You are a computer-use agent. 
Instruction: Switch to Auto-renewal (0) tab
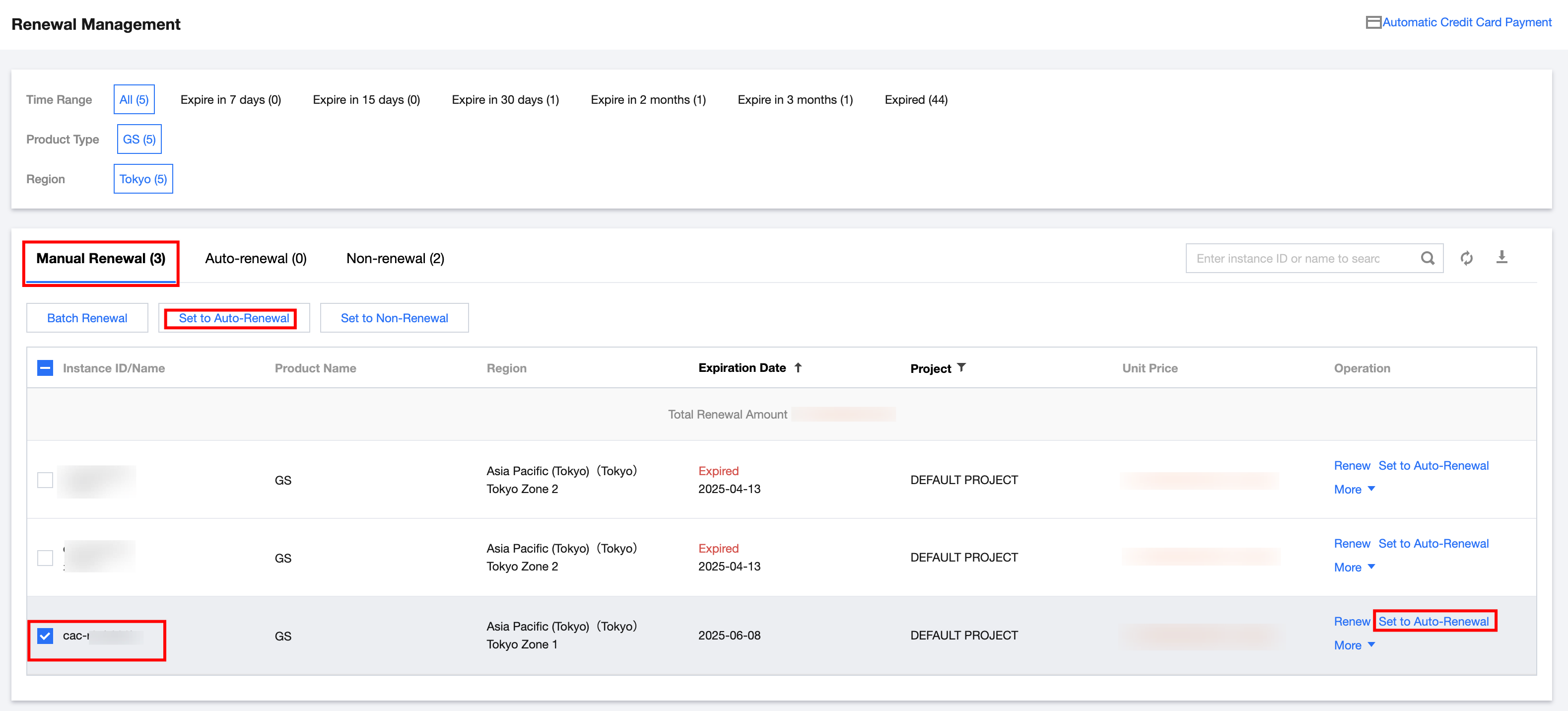tap(256, 259)
